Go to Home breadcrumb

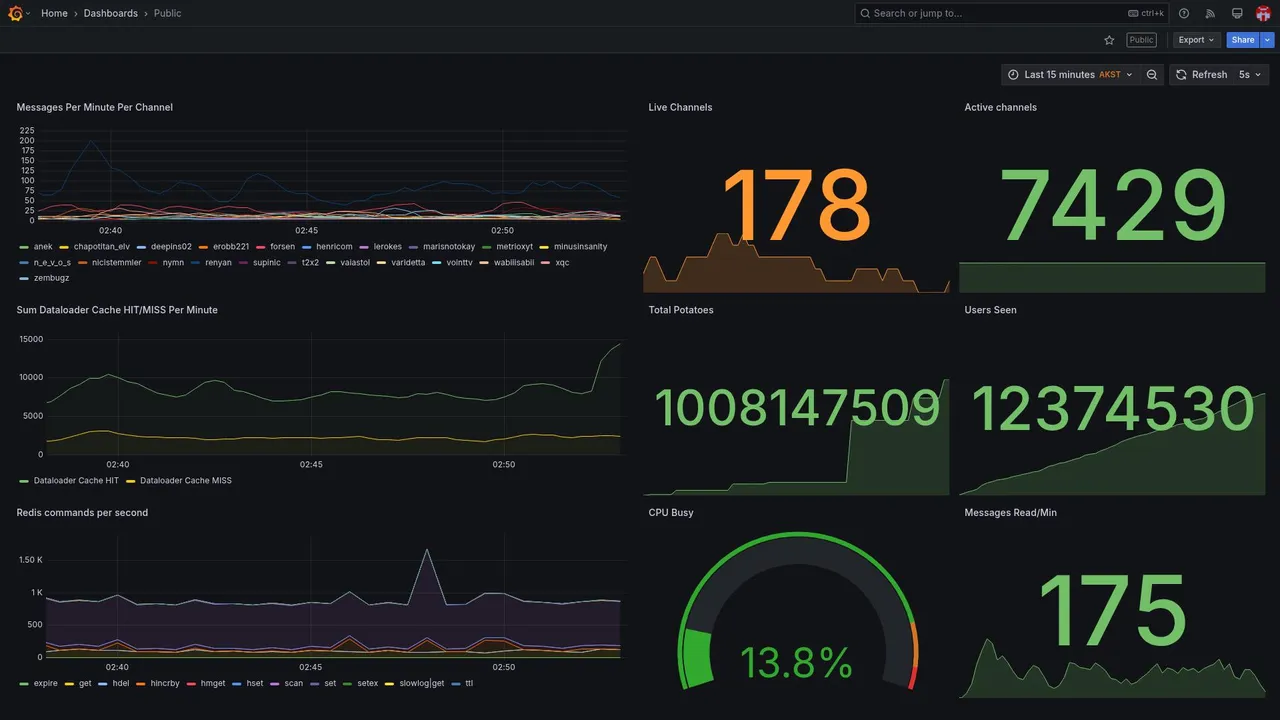click(54, 13)
